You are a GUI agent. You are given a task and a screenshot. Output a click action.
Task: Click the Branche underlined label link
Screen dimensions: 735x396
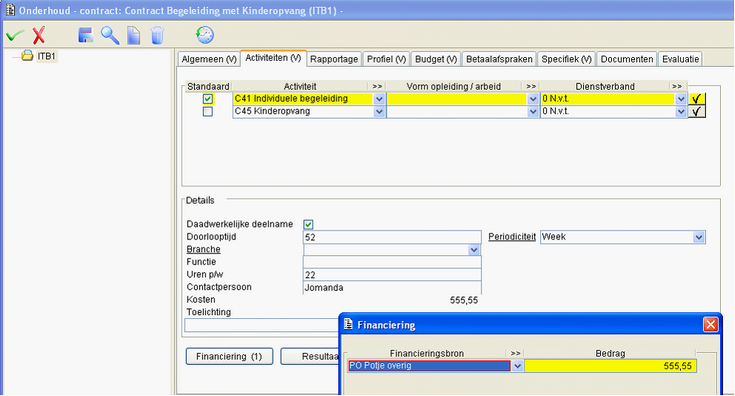click(203, 249)
